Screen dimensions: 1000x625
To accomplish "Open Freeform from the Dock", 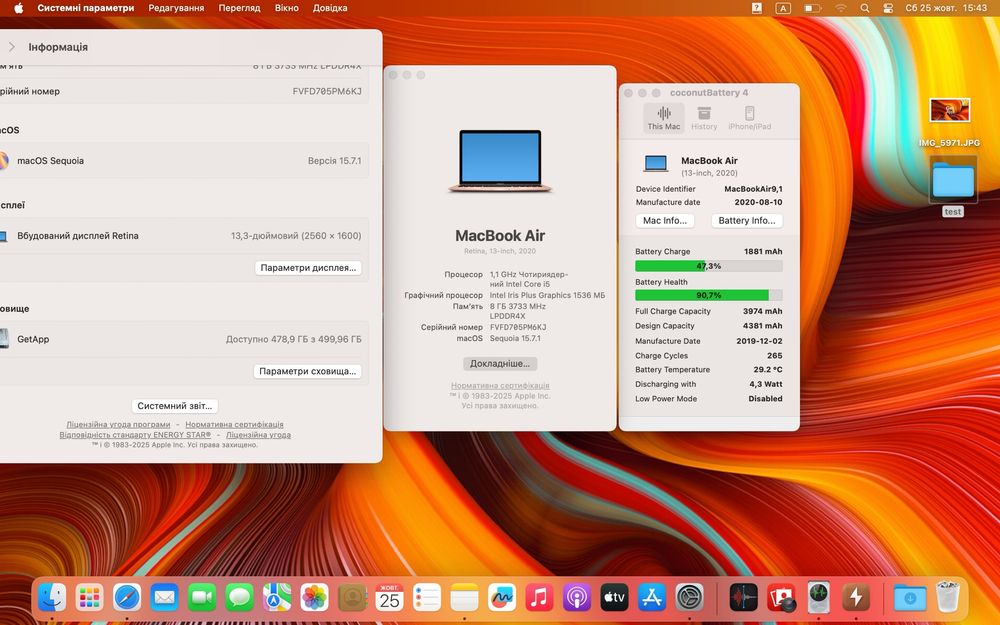I will pyautogui.click(x=502, y=598).
